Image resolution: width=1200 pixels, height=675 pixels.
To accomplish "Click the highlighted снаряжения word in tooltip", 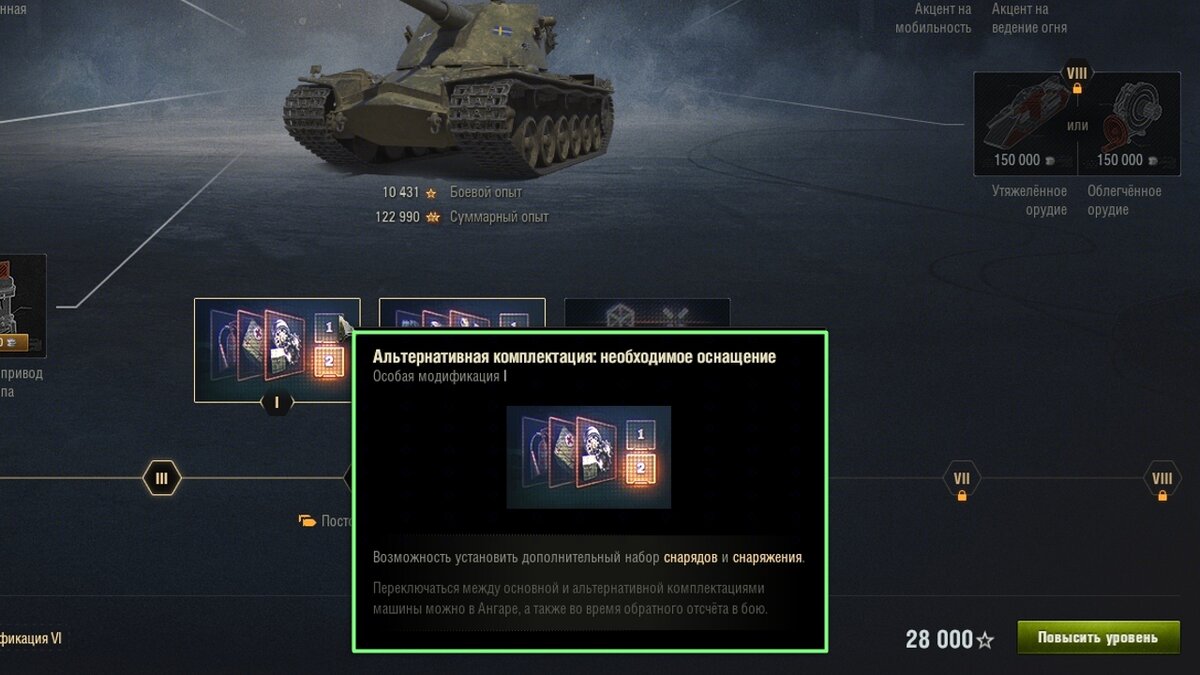I will 767,558.
